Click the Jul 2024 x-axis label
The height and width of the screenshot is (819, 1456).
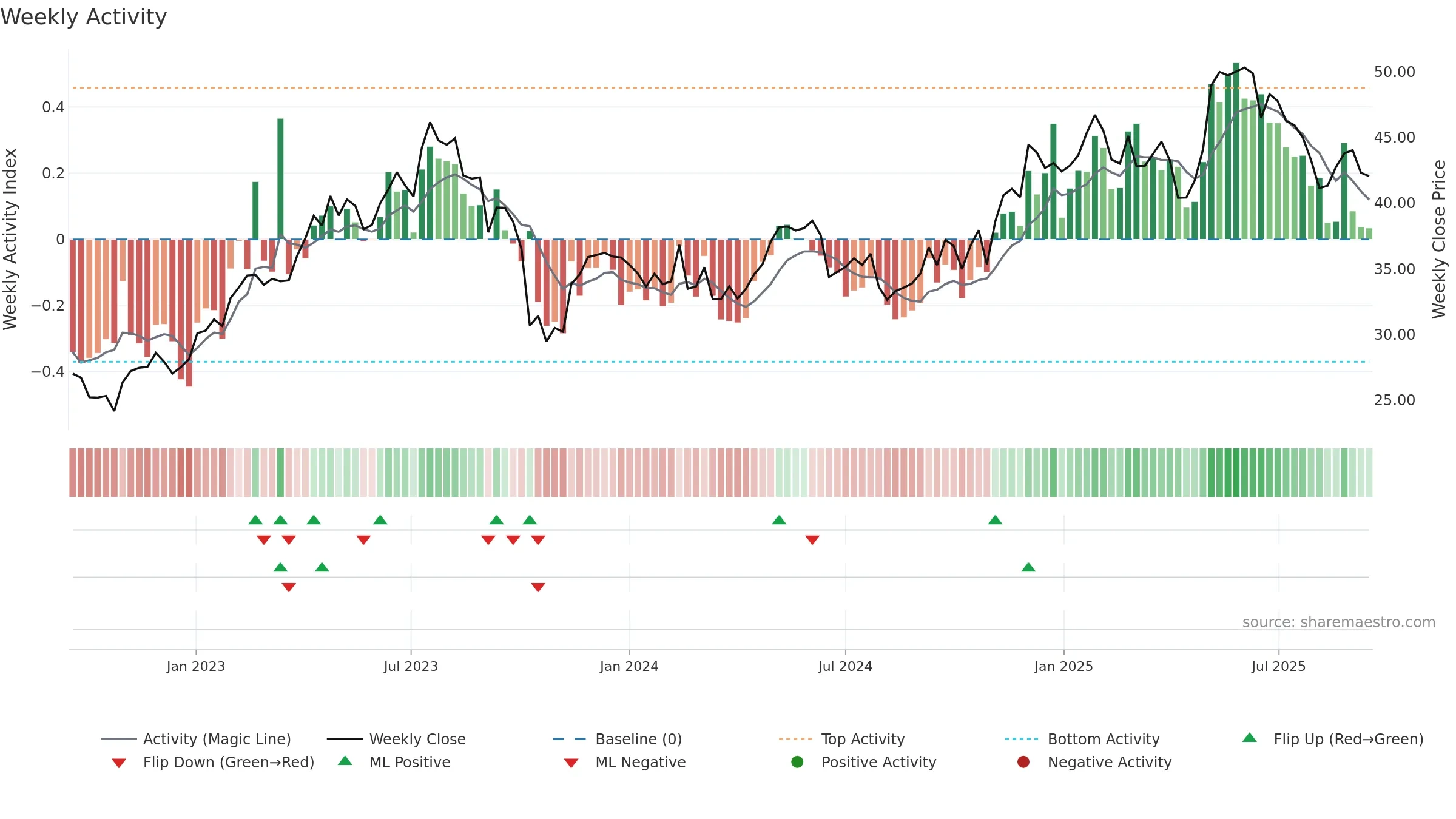(845, 666)
